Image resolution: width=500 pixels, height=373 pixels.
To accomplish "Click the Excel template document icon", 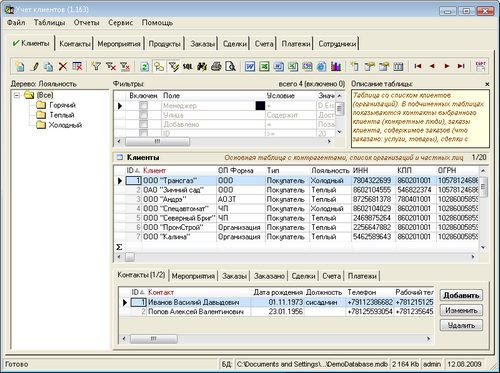I will tap(293, 66).
